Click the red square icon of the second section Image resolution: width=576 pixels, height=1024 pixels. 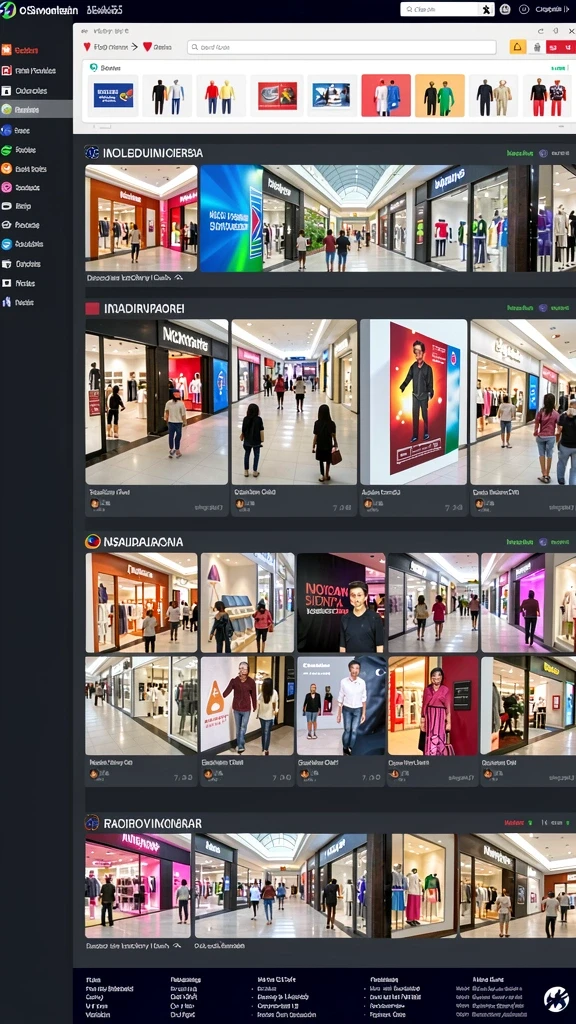coord(92,308)
